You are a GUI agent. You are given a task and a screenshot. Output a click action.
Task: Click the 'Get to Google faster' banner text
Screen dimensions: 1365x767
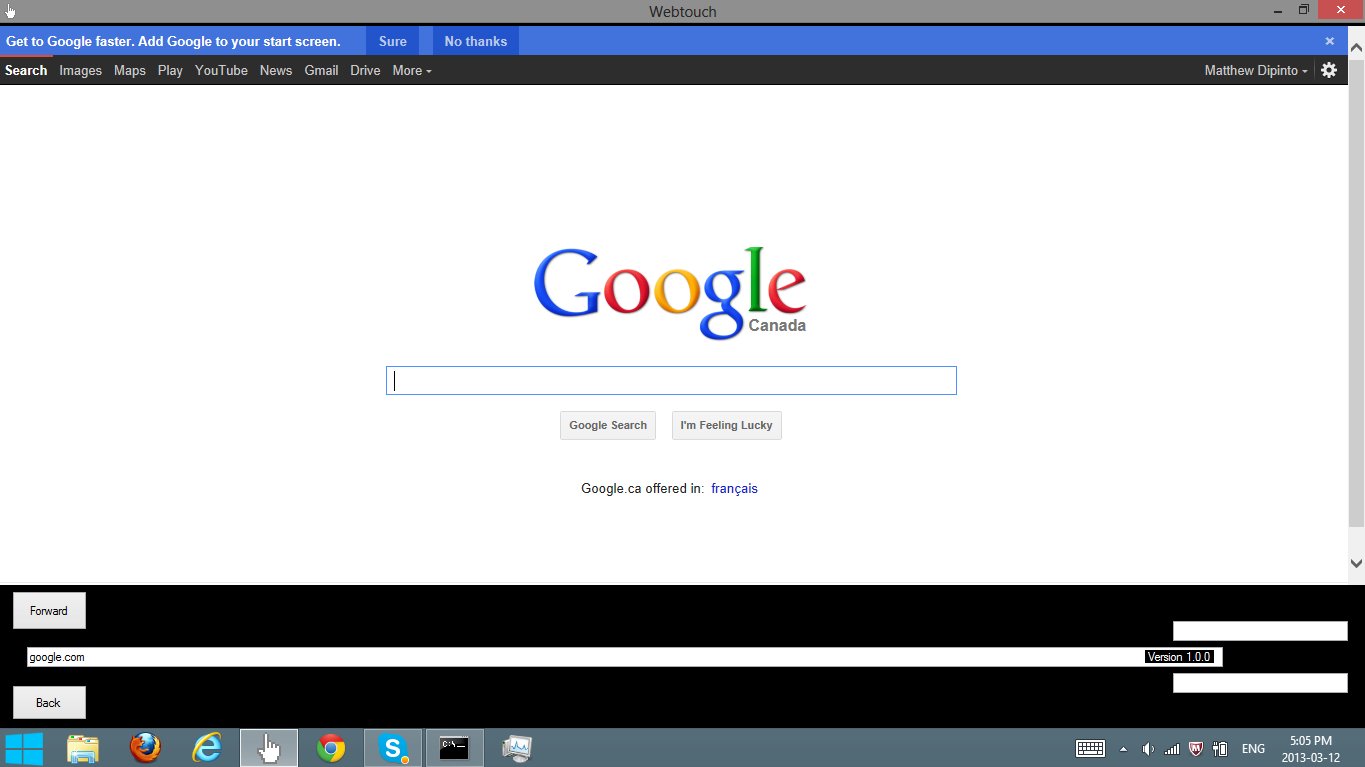click(173, 41)
